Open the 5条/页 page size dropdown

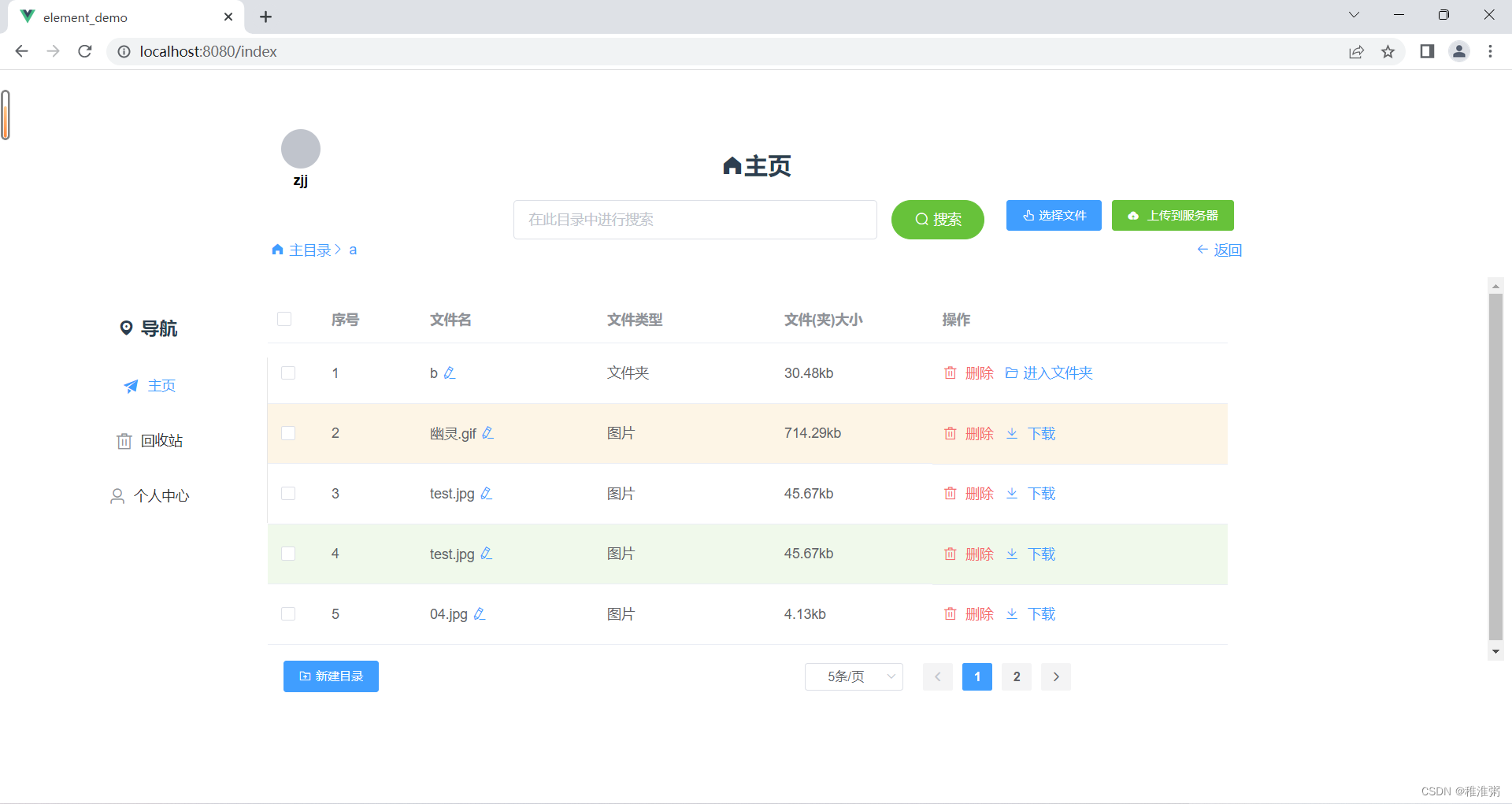[854, 676]
